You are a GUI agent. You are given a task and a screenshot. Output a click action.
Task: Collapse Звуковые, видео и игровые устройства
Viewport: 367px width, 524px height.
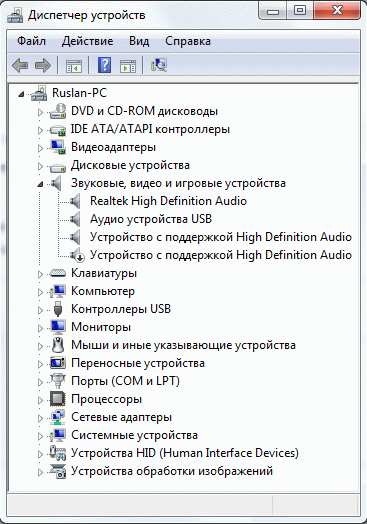coord(40,184)
